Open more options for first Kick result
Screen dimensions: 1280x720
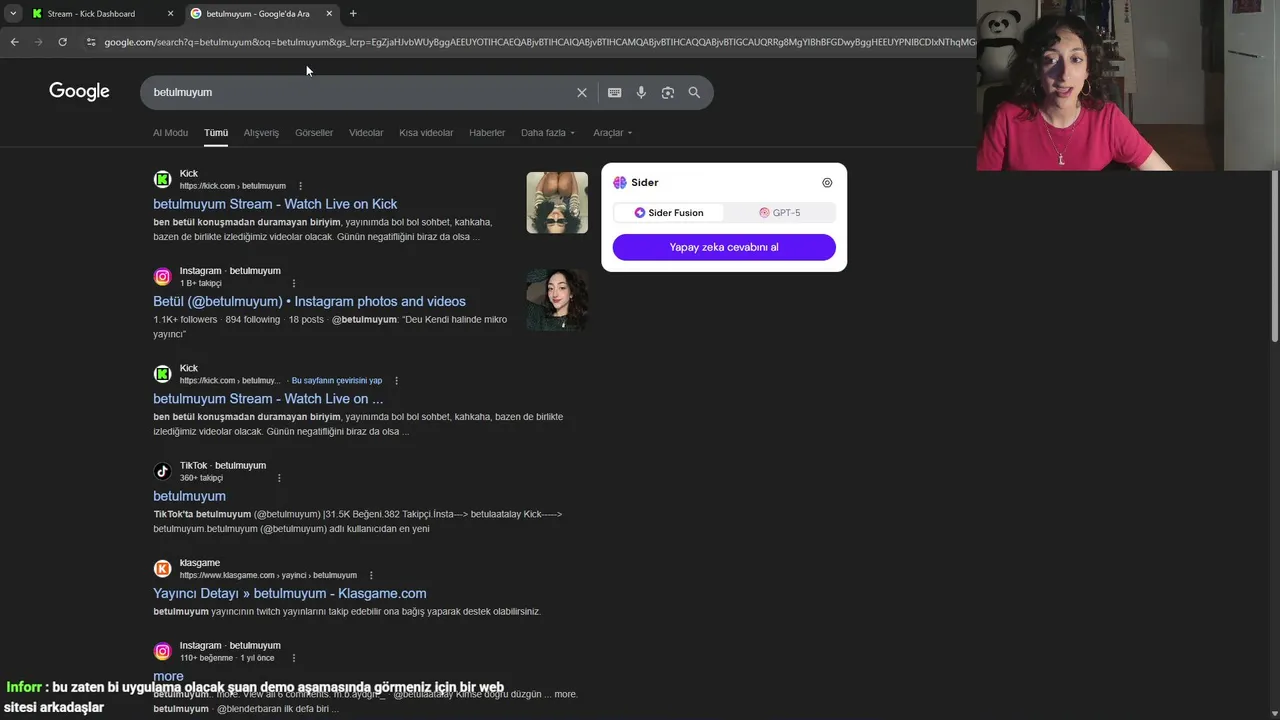point(300,186)
